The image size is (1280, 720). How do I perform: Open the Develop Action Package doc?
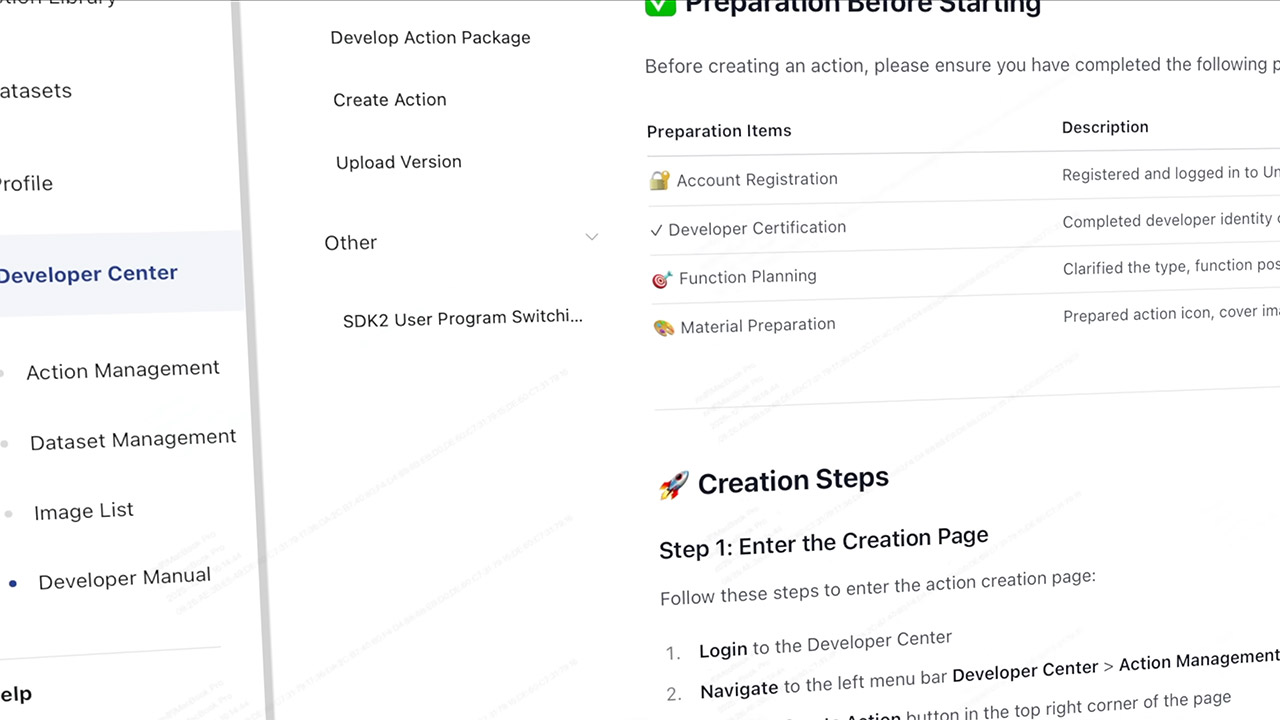430,38
